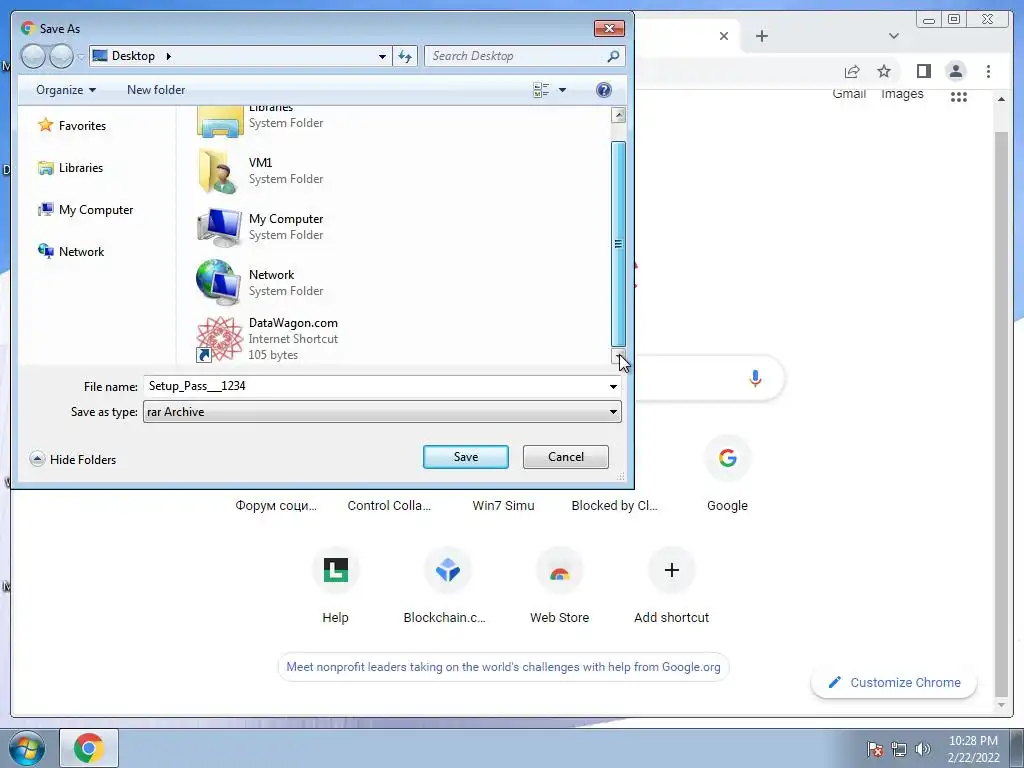Close the Save As dialog

tap(609, 28)
